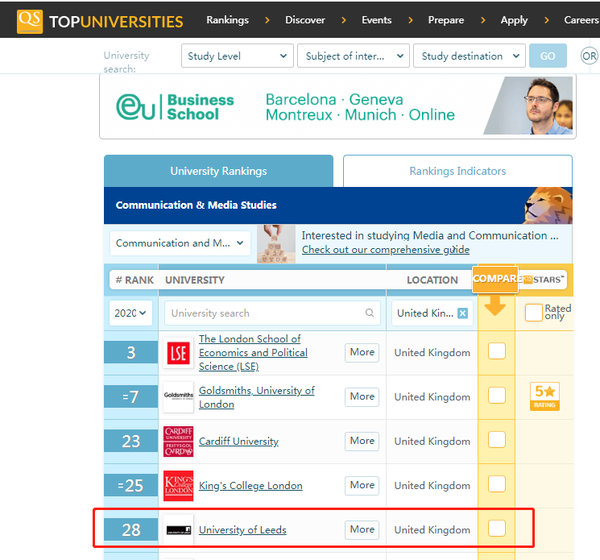Screen dimensions: 600x560
Task: Click the lion image in subject header
Action: [x=548, y=206]
